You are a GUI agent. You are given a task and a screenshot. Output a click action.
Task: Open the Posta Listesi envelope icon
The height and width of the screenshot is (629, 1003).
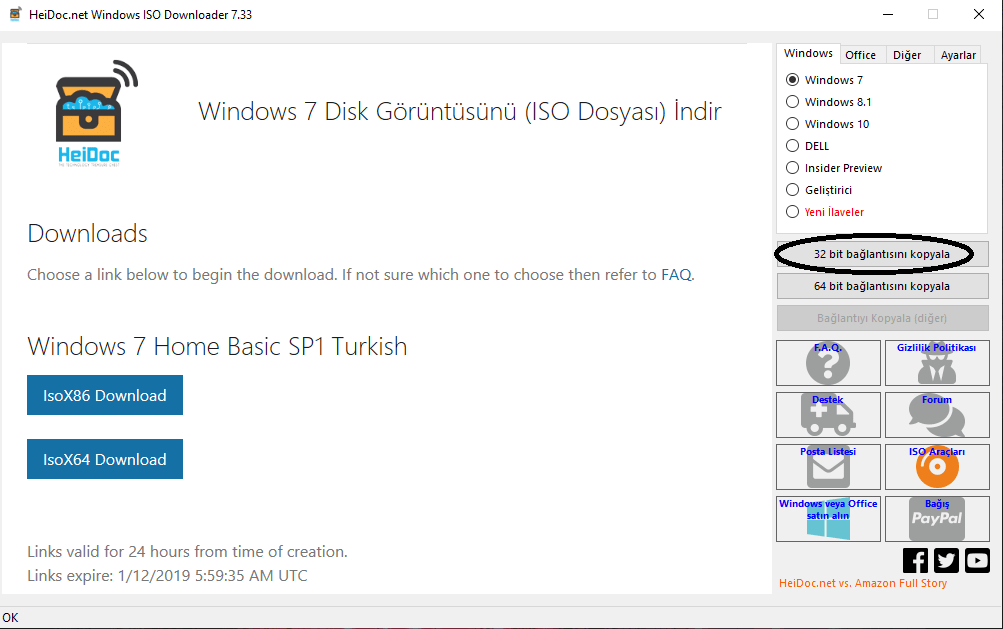tap(828, 467)
